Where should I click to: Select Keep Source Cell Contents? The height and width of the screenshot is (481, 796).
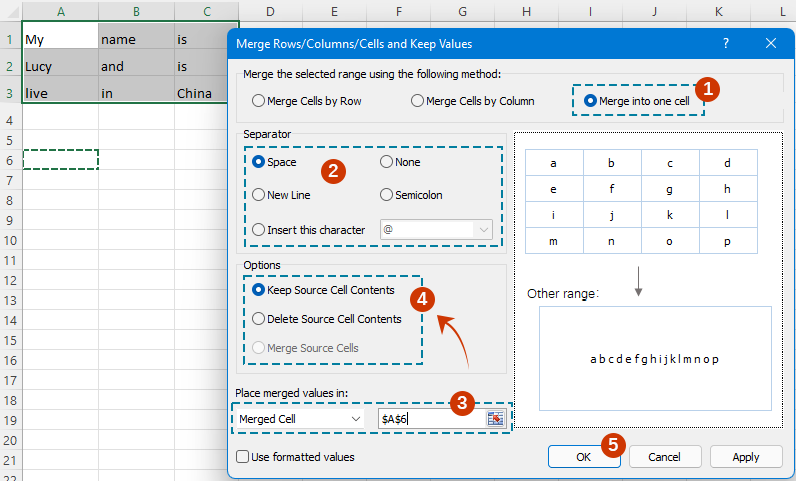pyautogui.click(x=323, y=290)
